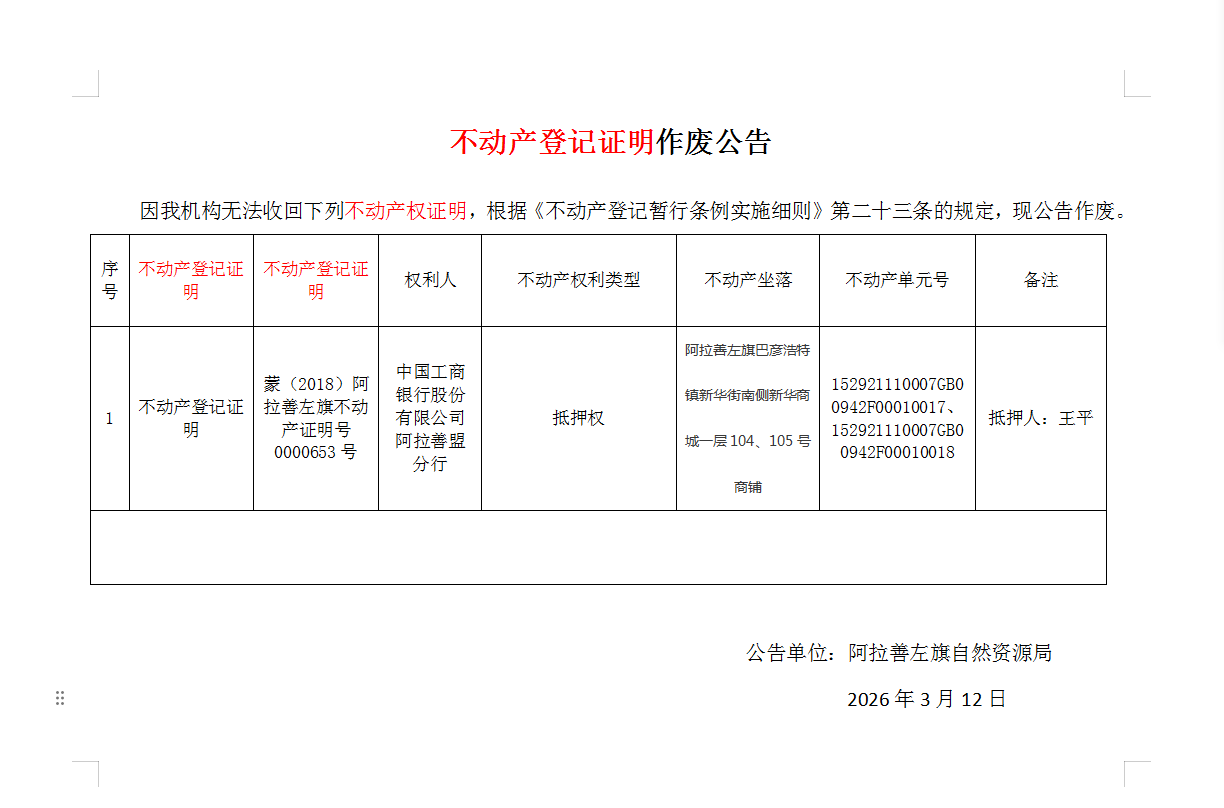
Task: Click the 不动产坐落 column header
Action: [748, 280]
